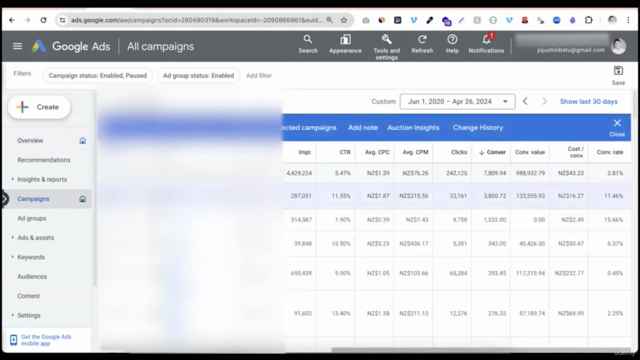Screen dimensions: 640x360
Task: Open Ad groups in sidebar
Action: pos(31,218)
